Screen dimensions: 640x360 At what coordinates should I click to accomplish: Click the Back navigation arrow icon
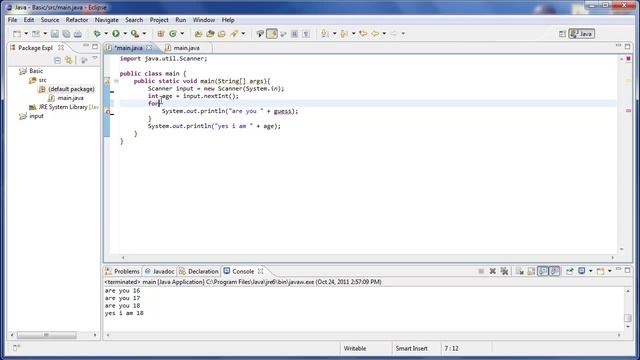point(375,34)
